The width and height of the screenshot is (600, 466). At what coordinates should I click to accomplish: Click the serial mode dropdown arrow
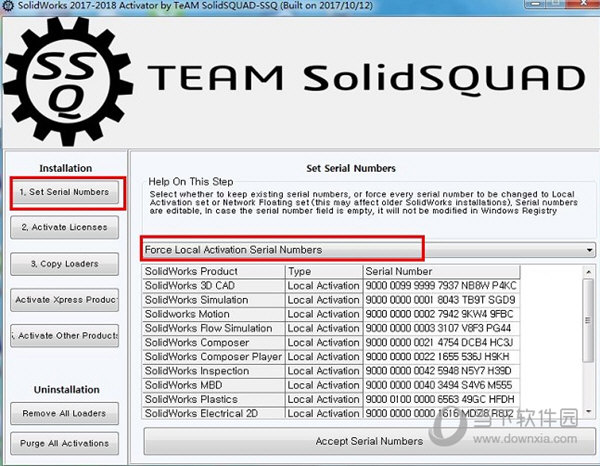coord(589,250)
